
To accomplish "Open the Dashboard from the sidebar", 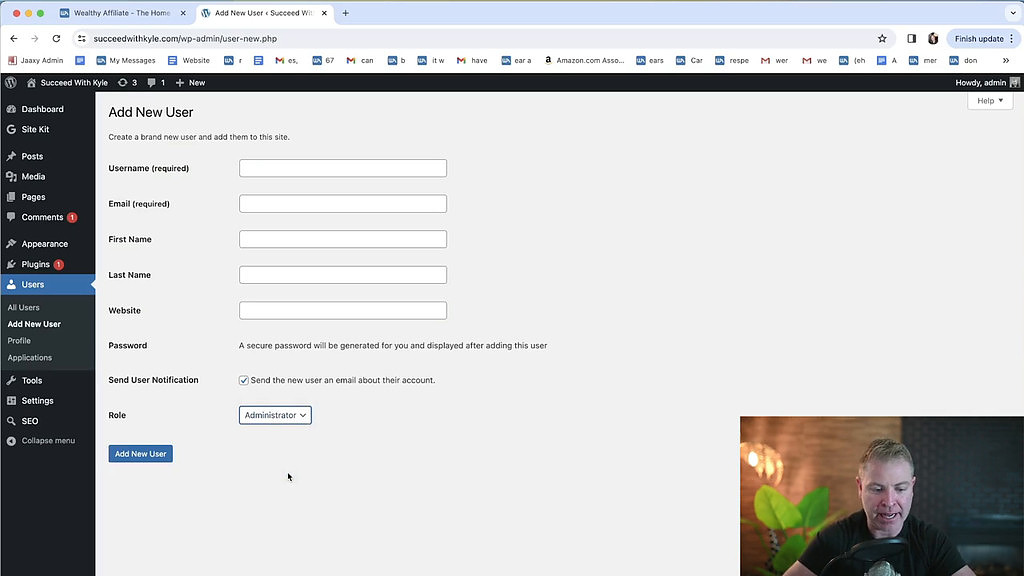I will (x=42, y=109).
